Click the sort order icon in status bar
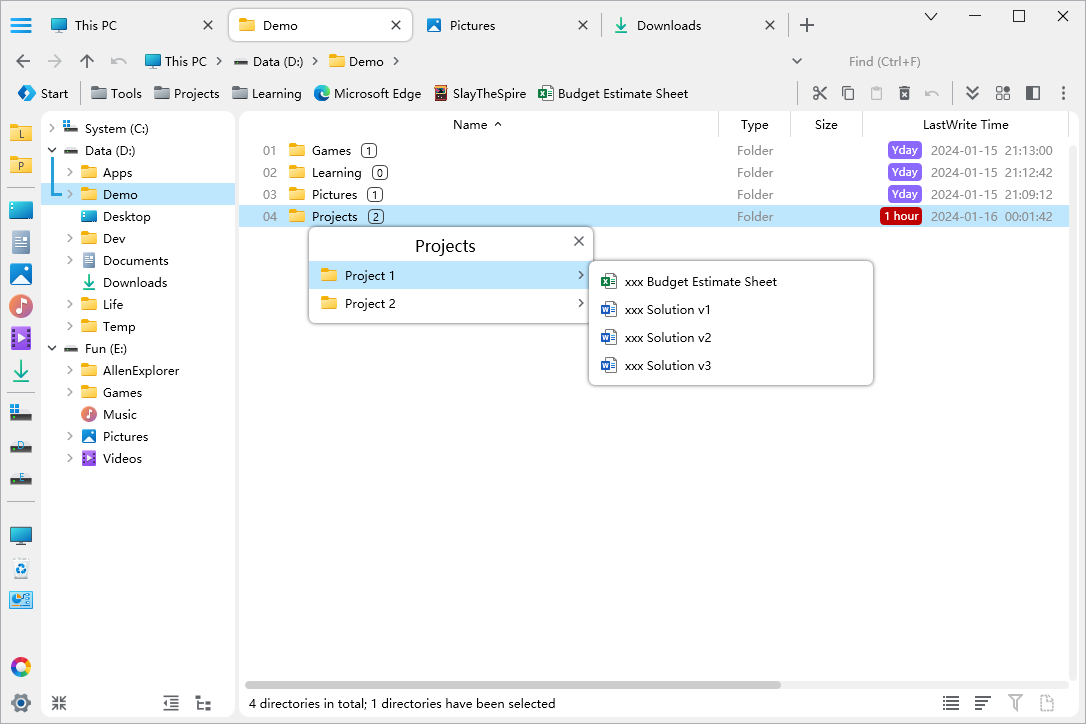 [x=983, y=703]
